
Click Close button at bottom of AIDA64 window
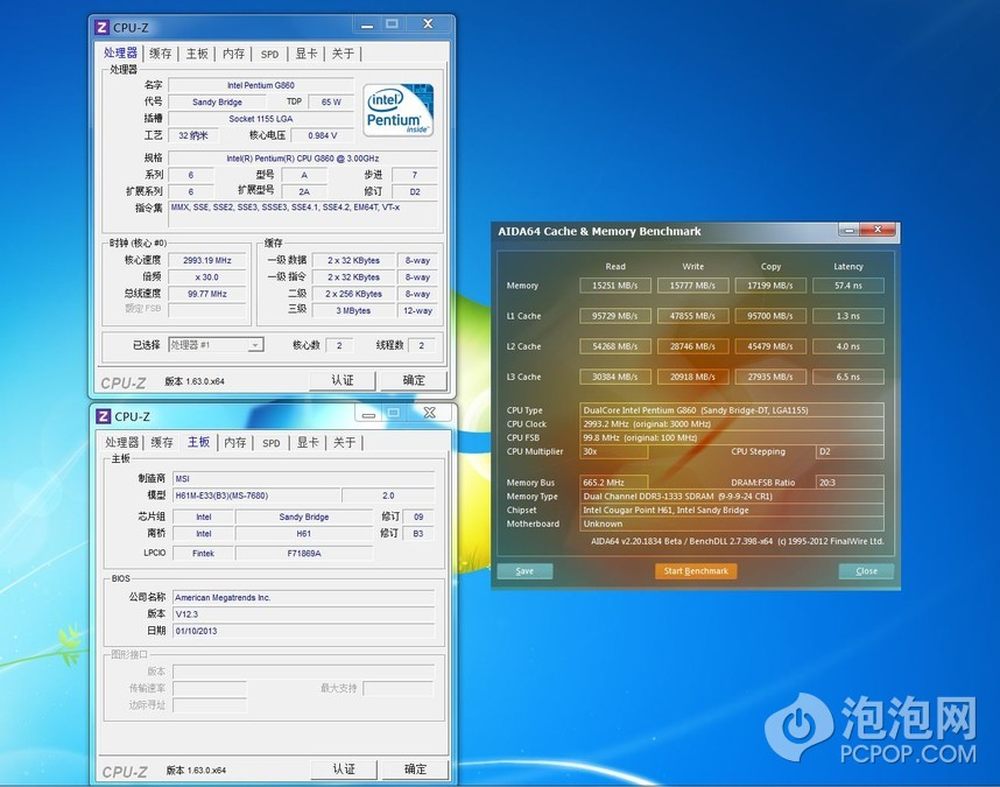tap(866, 571)
